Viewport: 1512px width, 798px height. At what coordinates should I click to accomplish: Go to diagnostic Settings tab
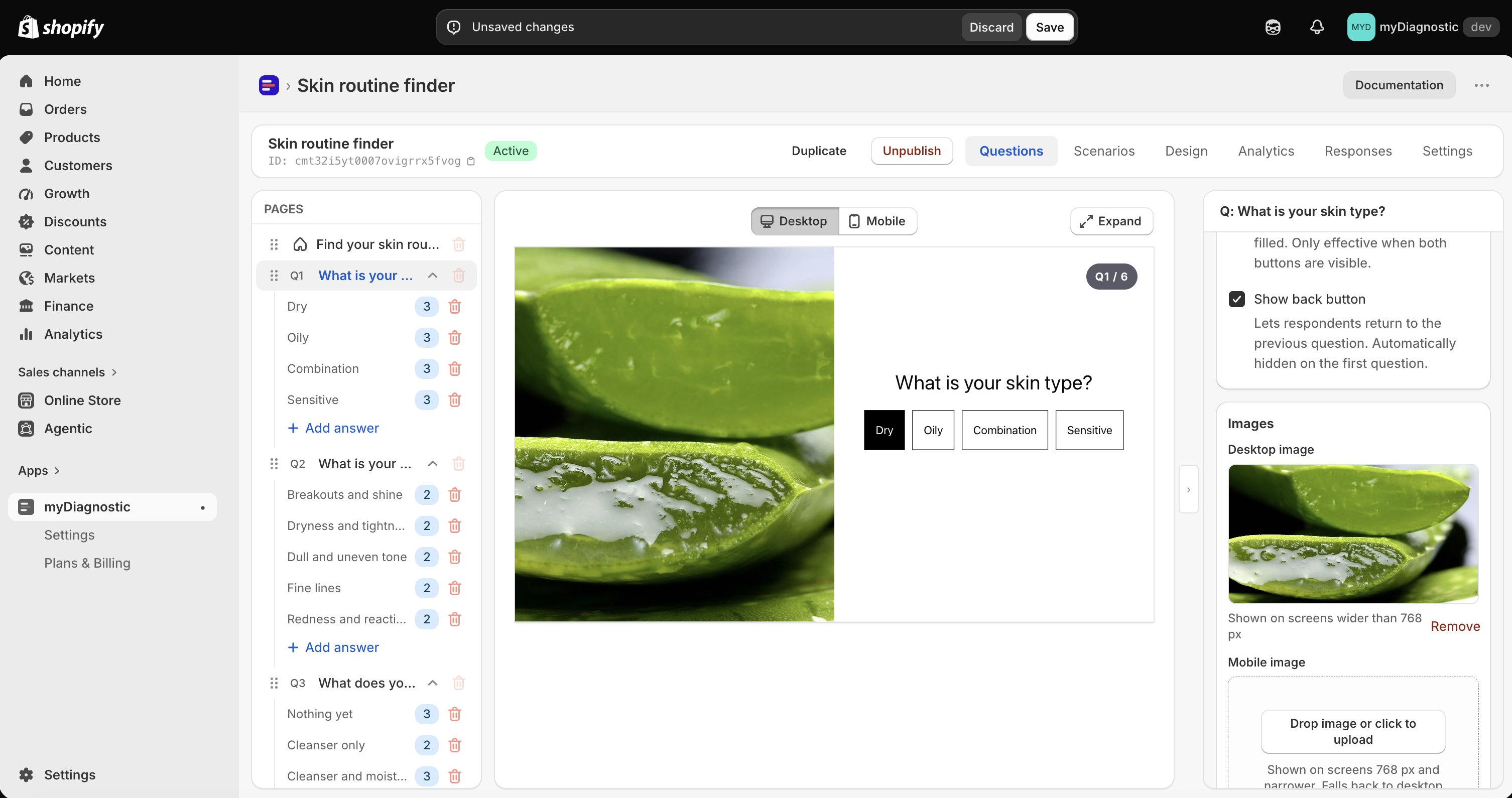pyautogui.click(x=1447, y=151)
